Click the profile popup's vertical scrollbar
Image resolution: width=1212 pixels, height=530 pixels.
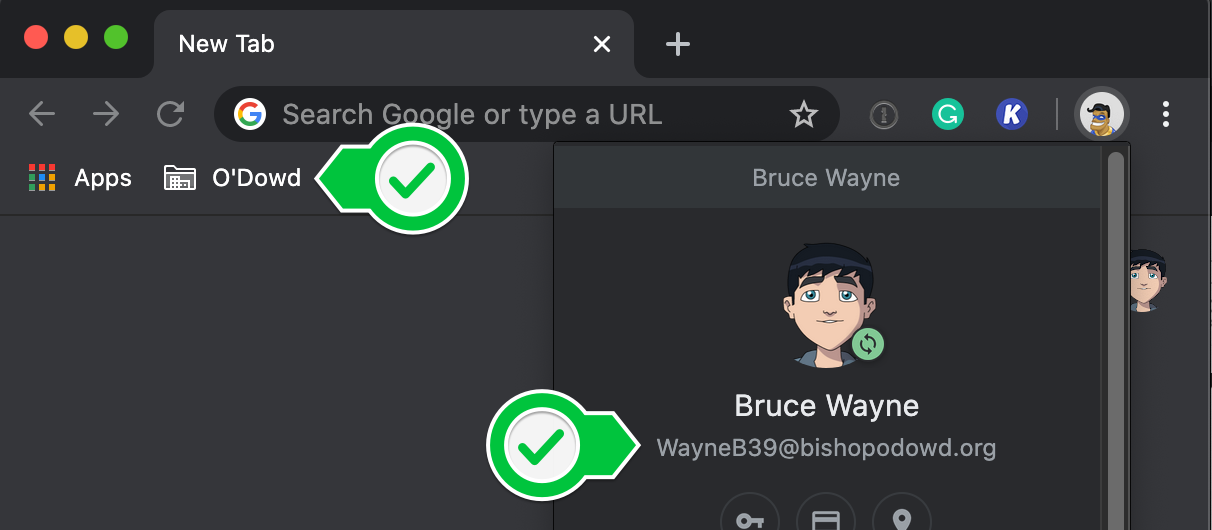click(1115, 330)
